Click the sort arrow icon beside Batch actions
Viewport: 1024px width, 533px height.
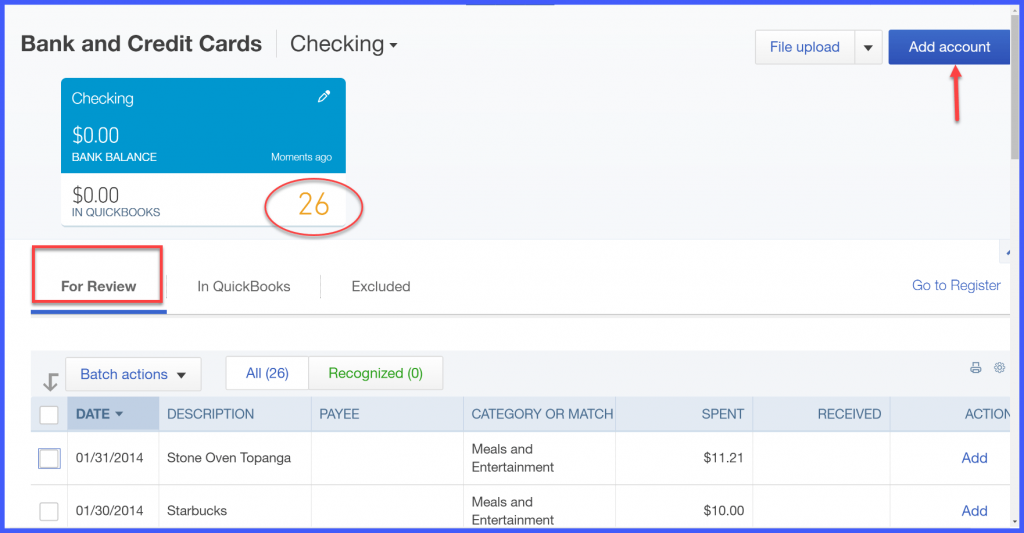pos(50,381)
